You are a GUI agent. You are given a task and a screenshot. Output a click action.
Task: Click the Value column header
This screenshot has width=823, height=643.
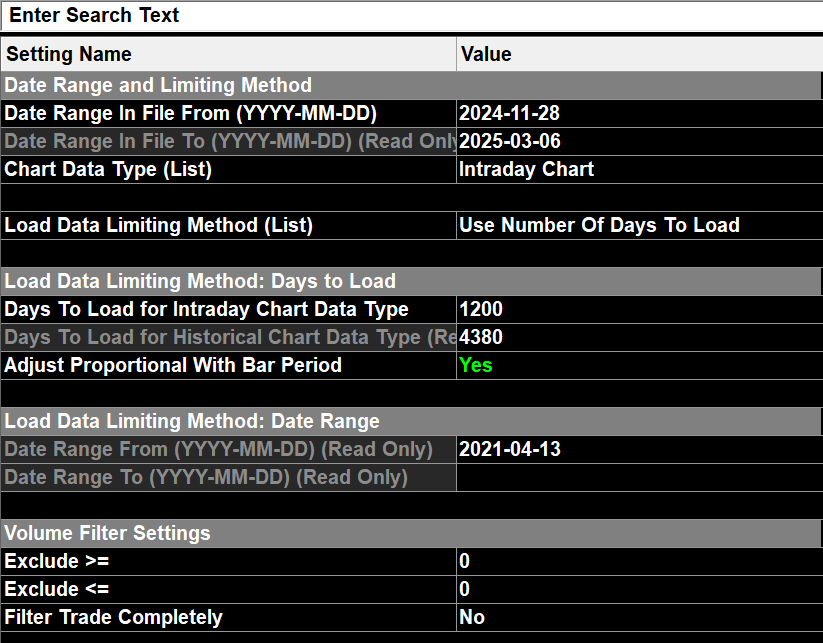640,54
